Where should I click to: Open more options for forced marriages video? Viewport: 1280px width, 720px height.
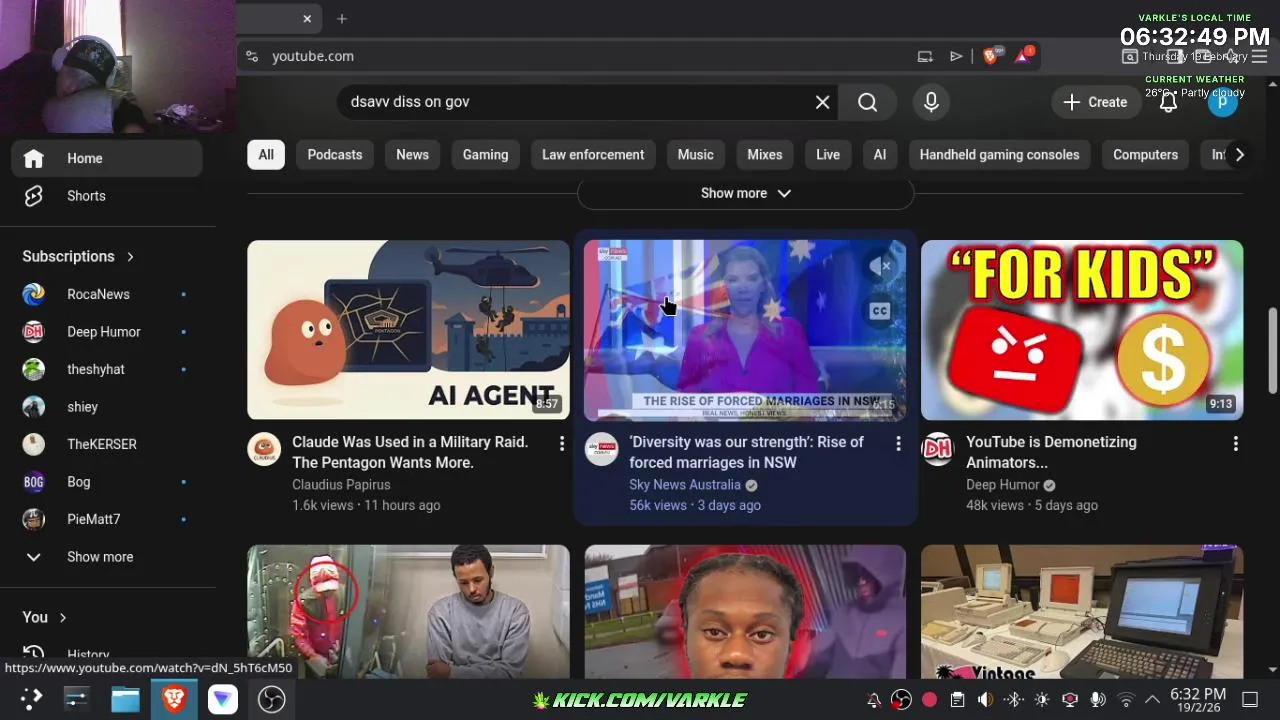pyautogui.click(x=898, y=443)
